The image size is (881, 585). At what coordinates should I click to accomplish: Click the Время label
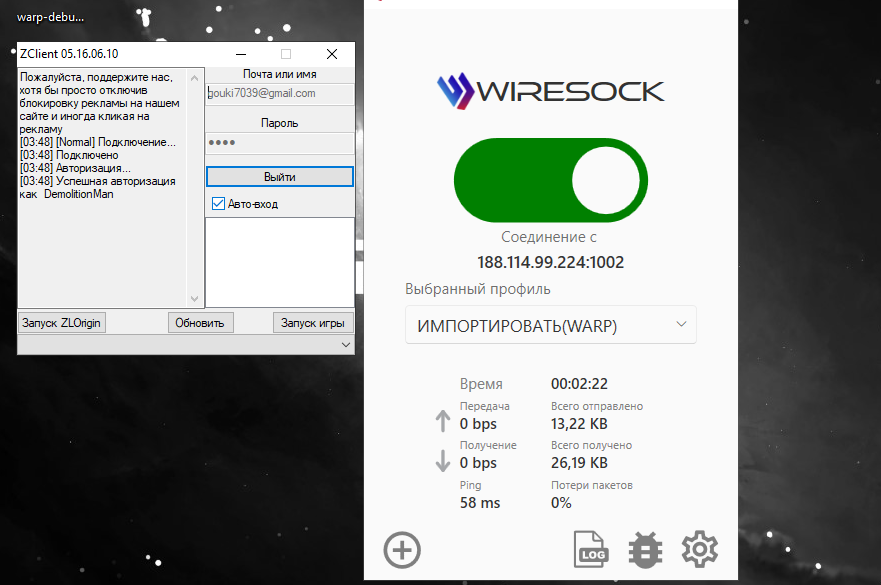(x=481, y=384)
